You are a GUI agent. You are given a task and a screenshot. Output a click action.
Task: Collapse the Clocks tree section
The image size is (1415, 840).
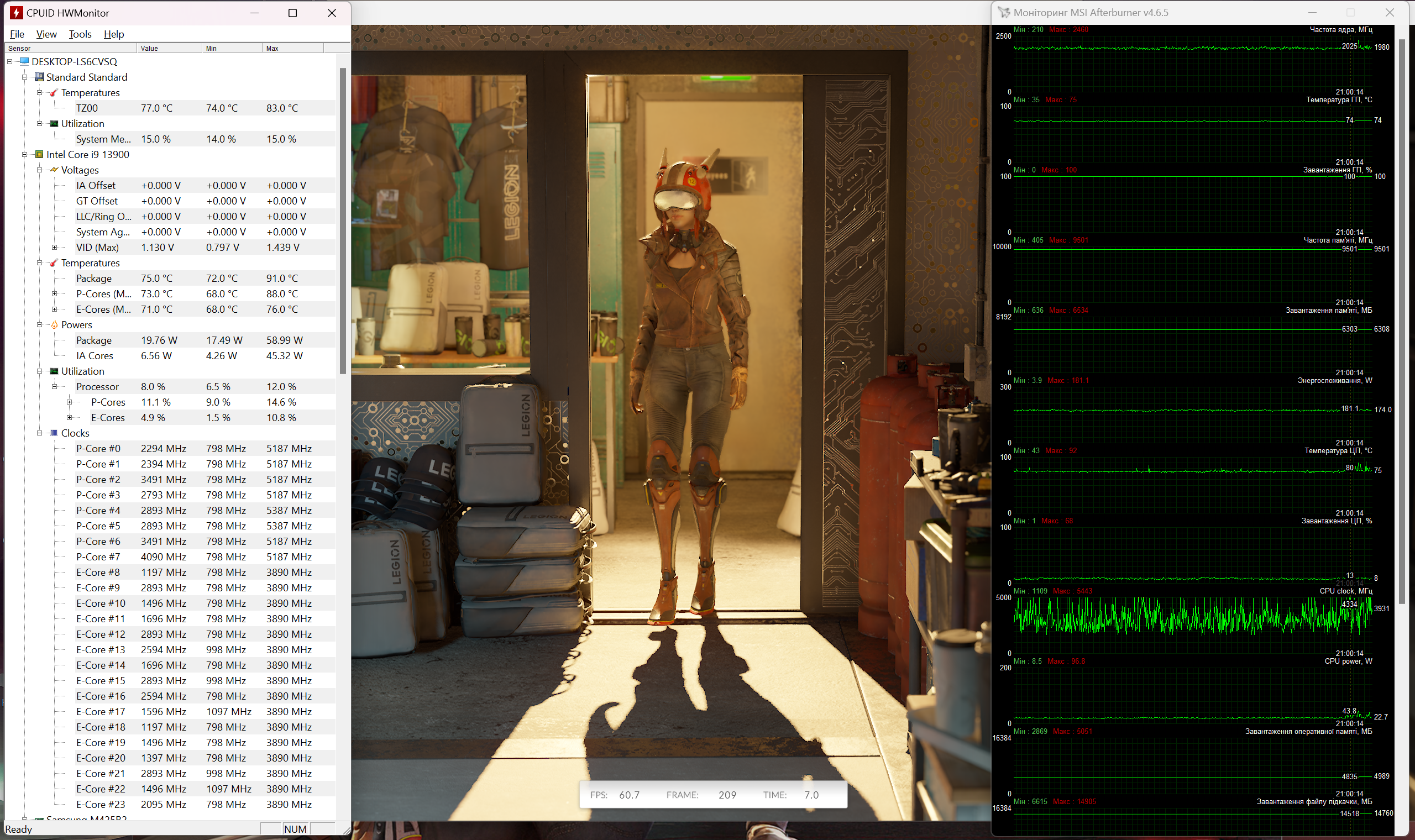[x=39, y=433]
